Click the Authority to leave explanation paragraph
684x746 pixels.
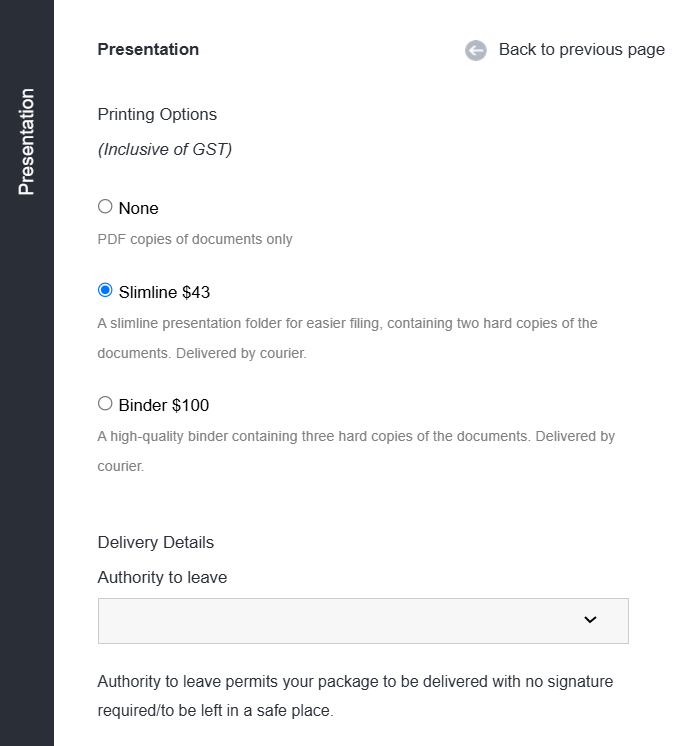(355, 696)
